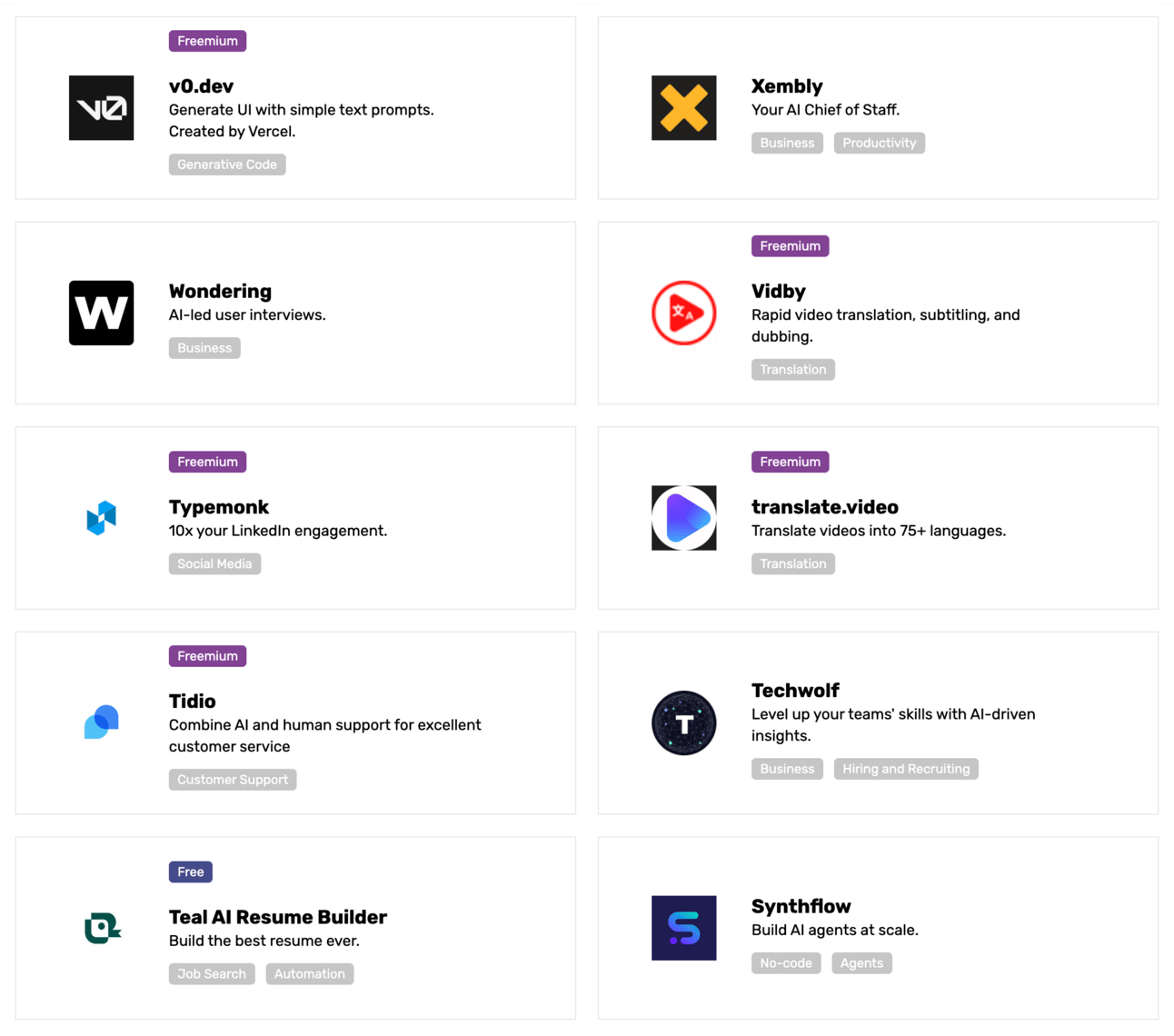Click the Vidby red play logo
This screenshot has width=1174, height=1036.
coord(683,313)
